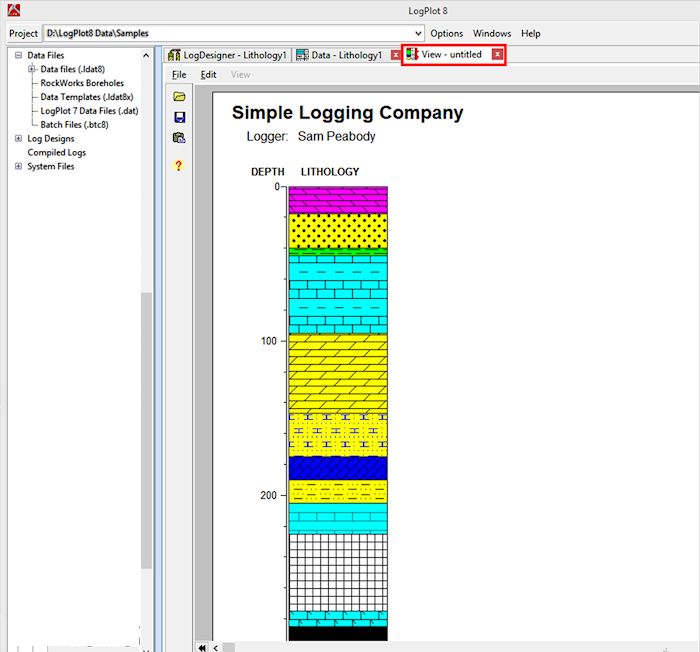Screen dimensions: 700x652
Task: Switch to LogDesigner - Lithology1 tab
Action: click(x=227, y=55)
